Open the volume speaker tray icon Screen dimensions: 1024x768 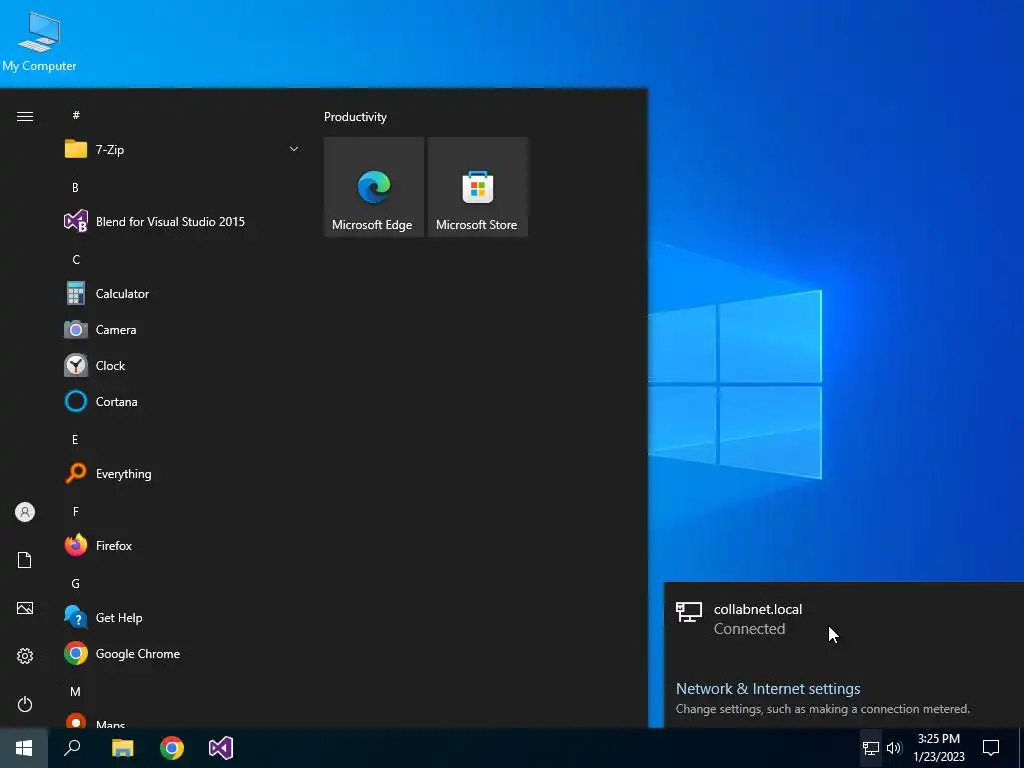tap(894, 748)
